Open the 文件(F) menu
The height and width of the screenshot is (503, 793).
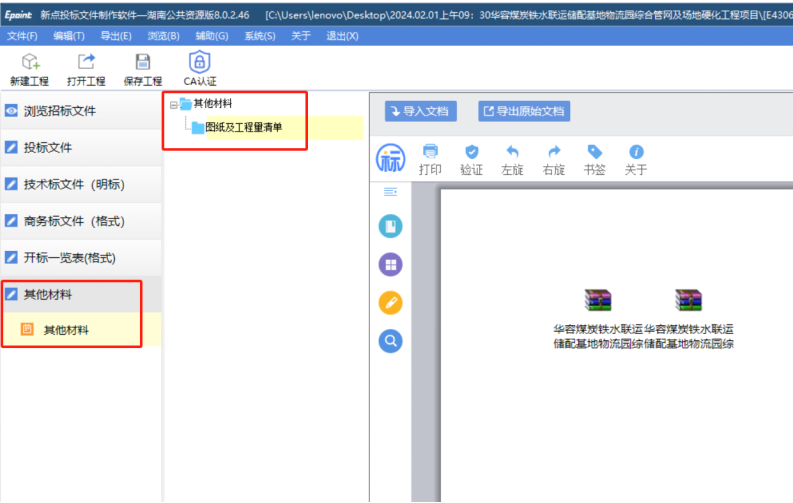click(x=22, y=36)
